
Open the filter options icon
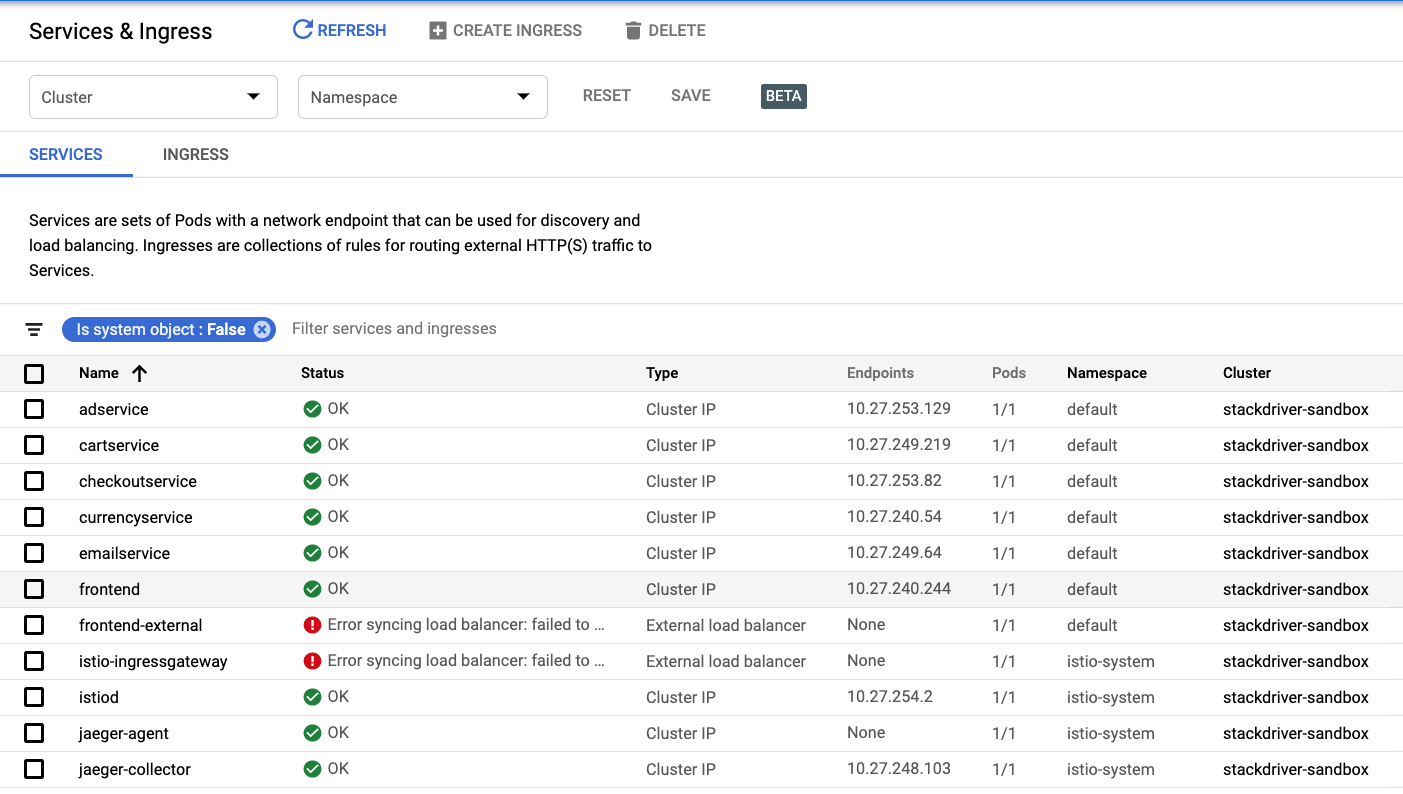click(x=34, y=329)
